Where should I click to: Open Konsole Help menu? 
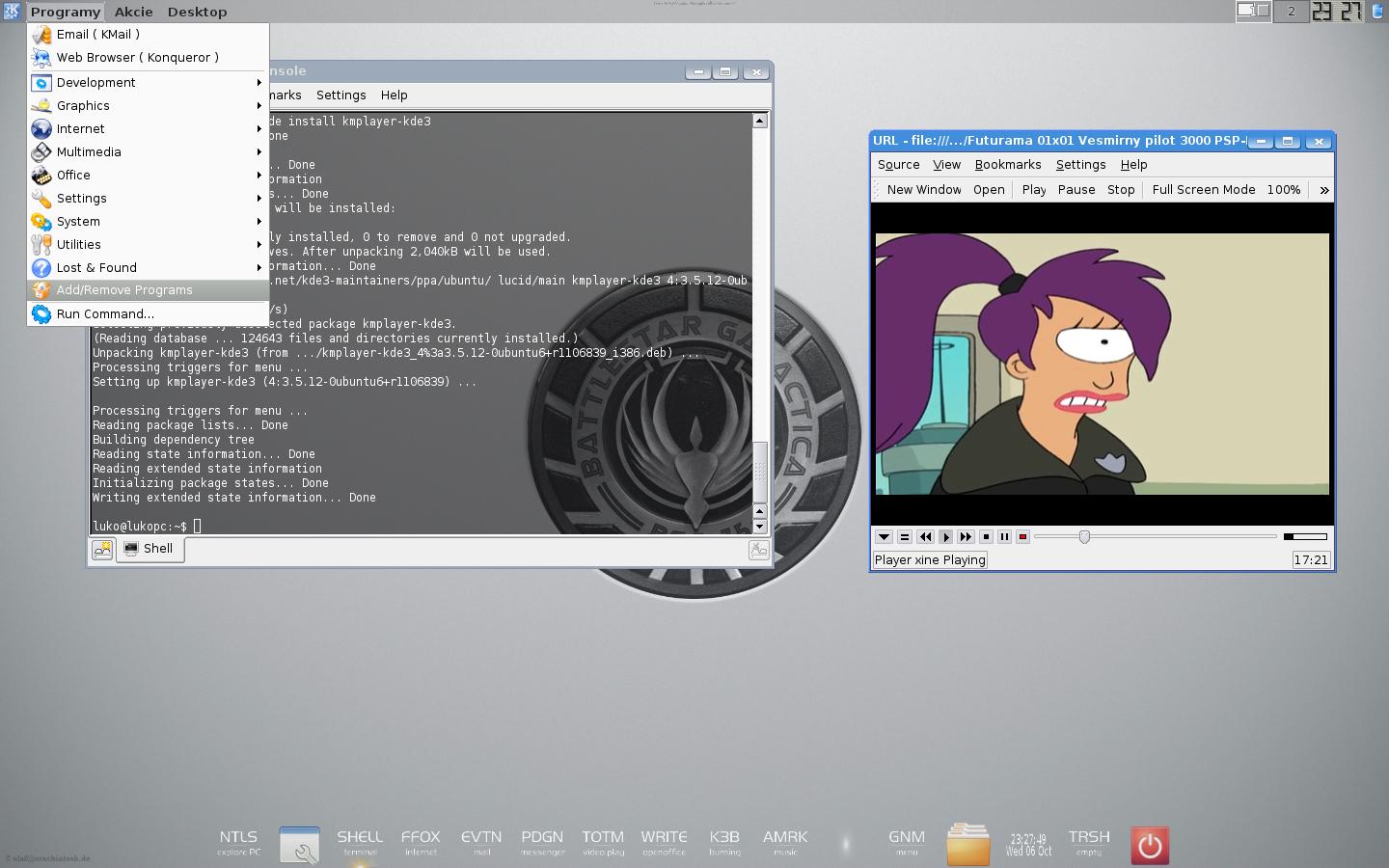[x=394, y=95]
